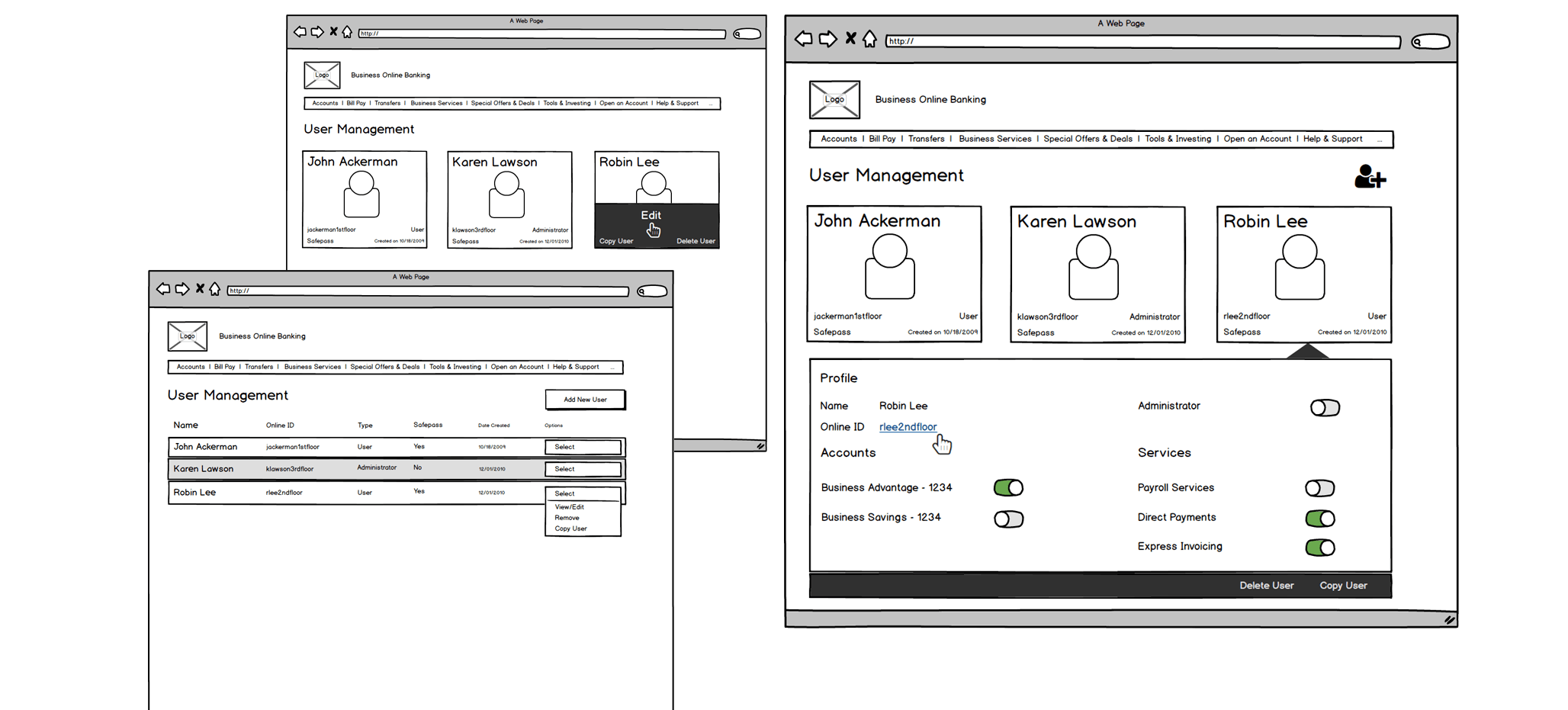Click home icon in the top-left browser window

[x=347, y=32]
